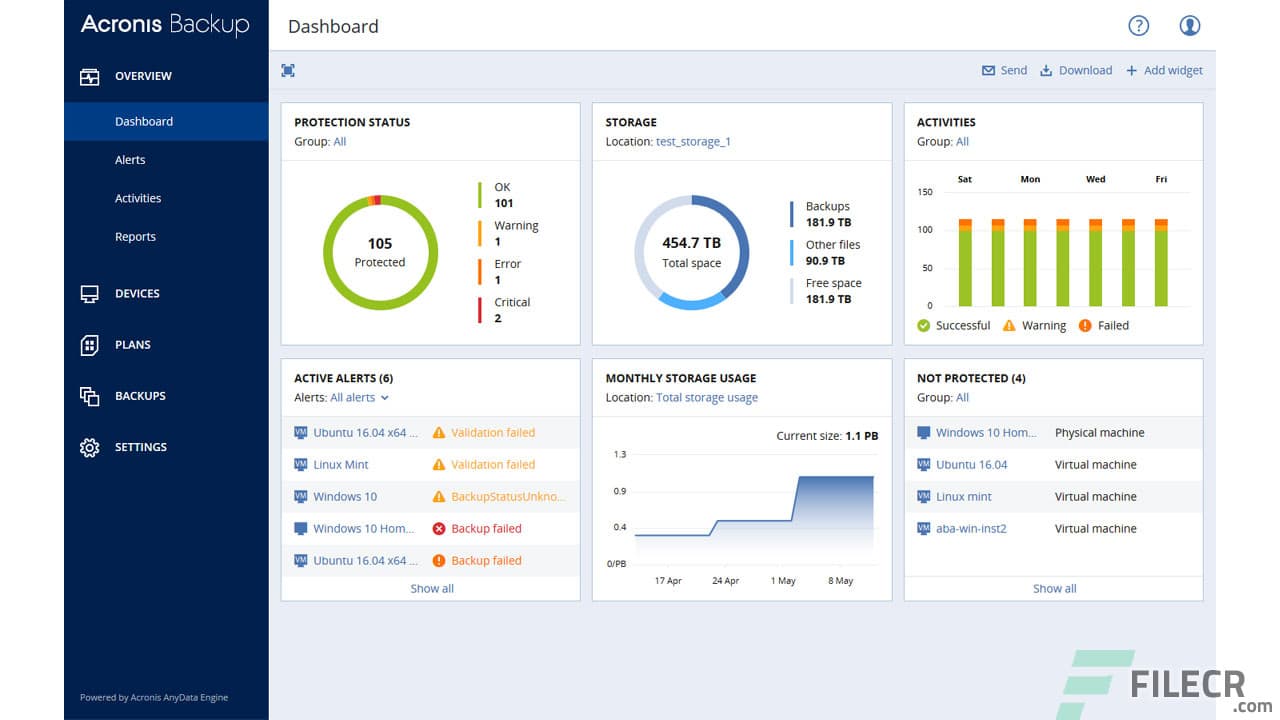The width and height of the screenshot is (1280, 720).
Task: Open the user account icon top right
Action: coord(1190,26)
